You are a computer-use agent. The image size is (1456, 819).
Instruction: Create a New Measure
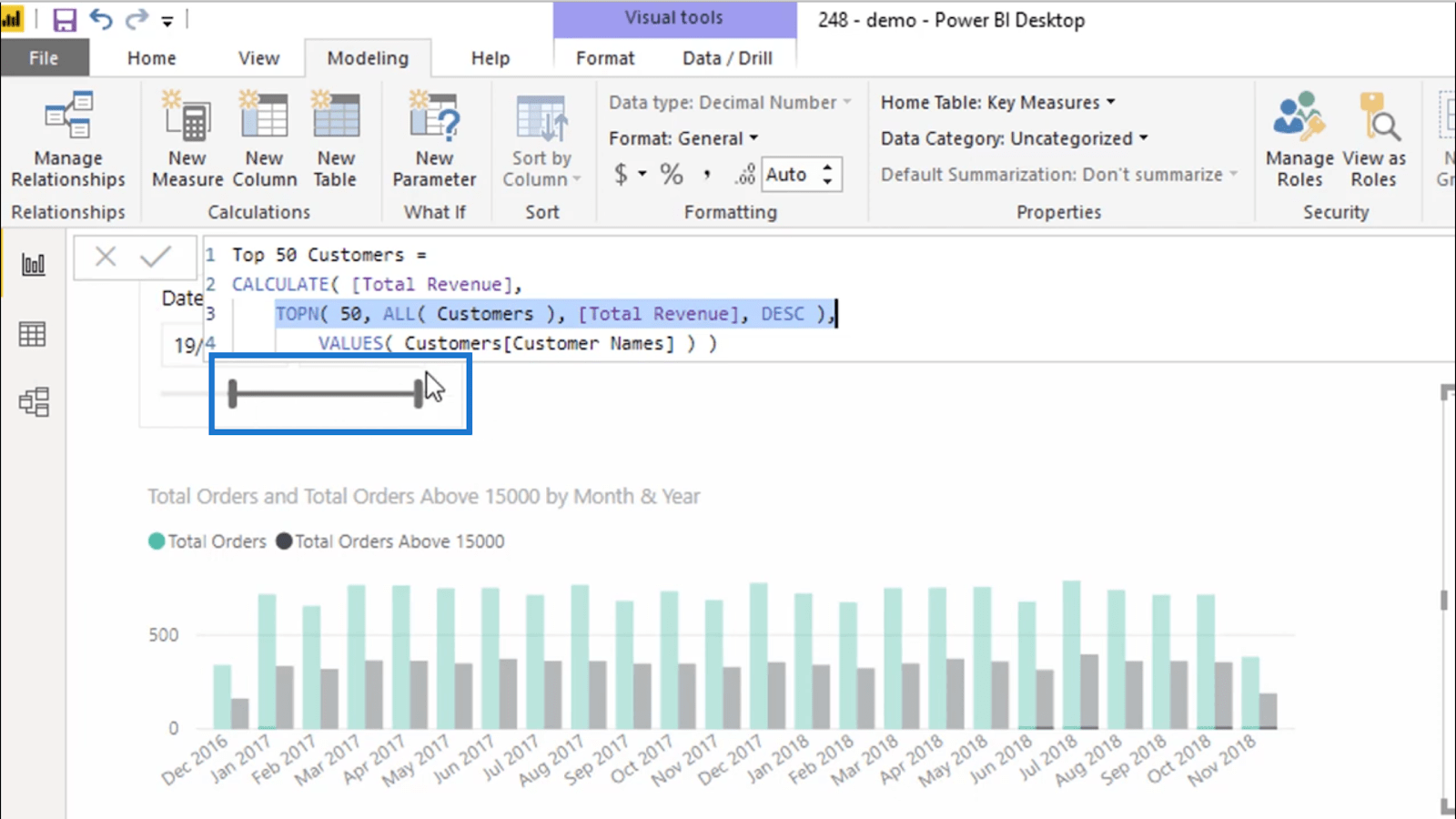click(x=187, y=139)
